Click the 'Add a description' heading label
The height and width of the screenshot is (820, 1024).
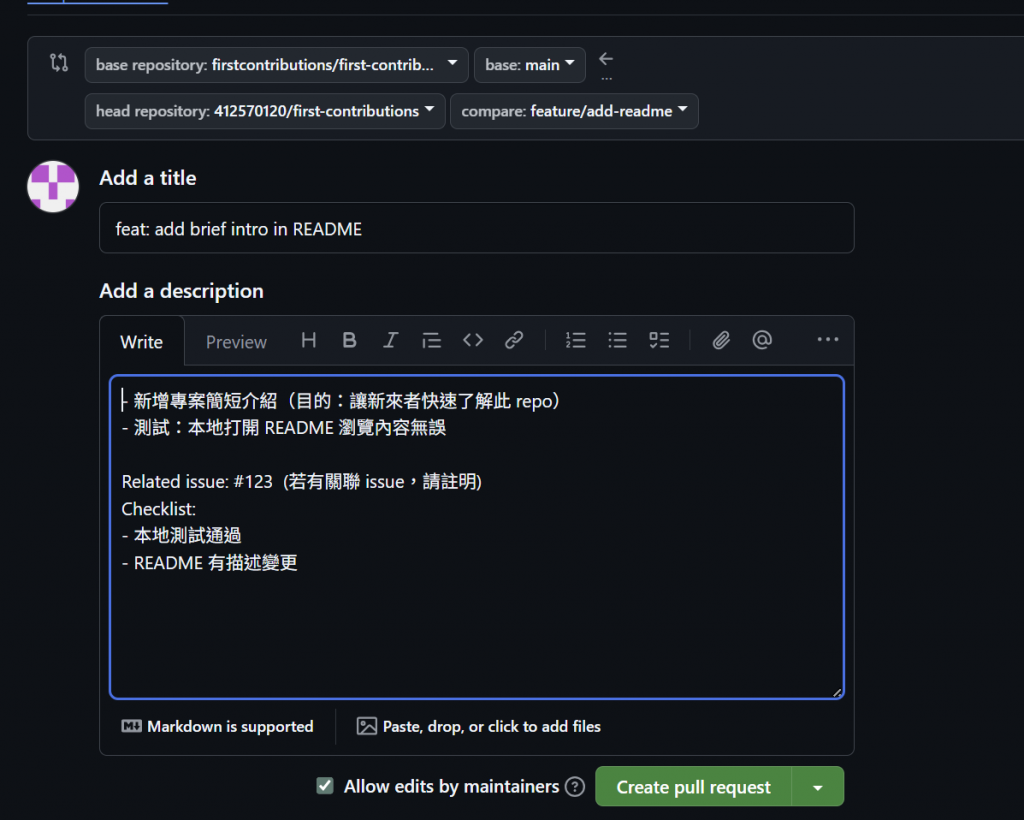(x=182, y=291)
